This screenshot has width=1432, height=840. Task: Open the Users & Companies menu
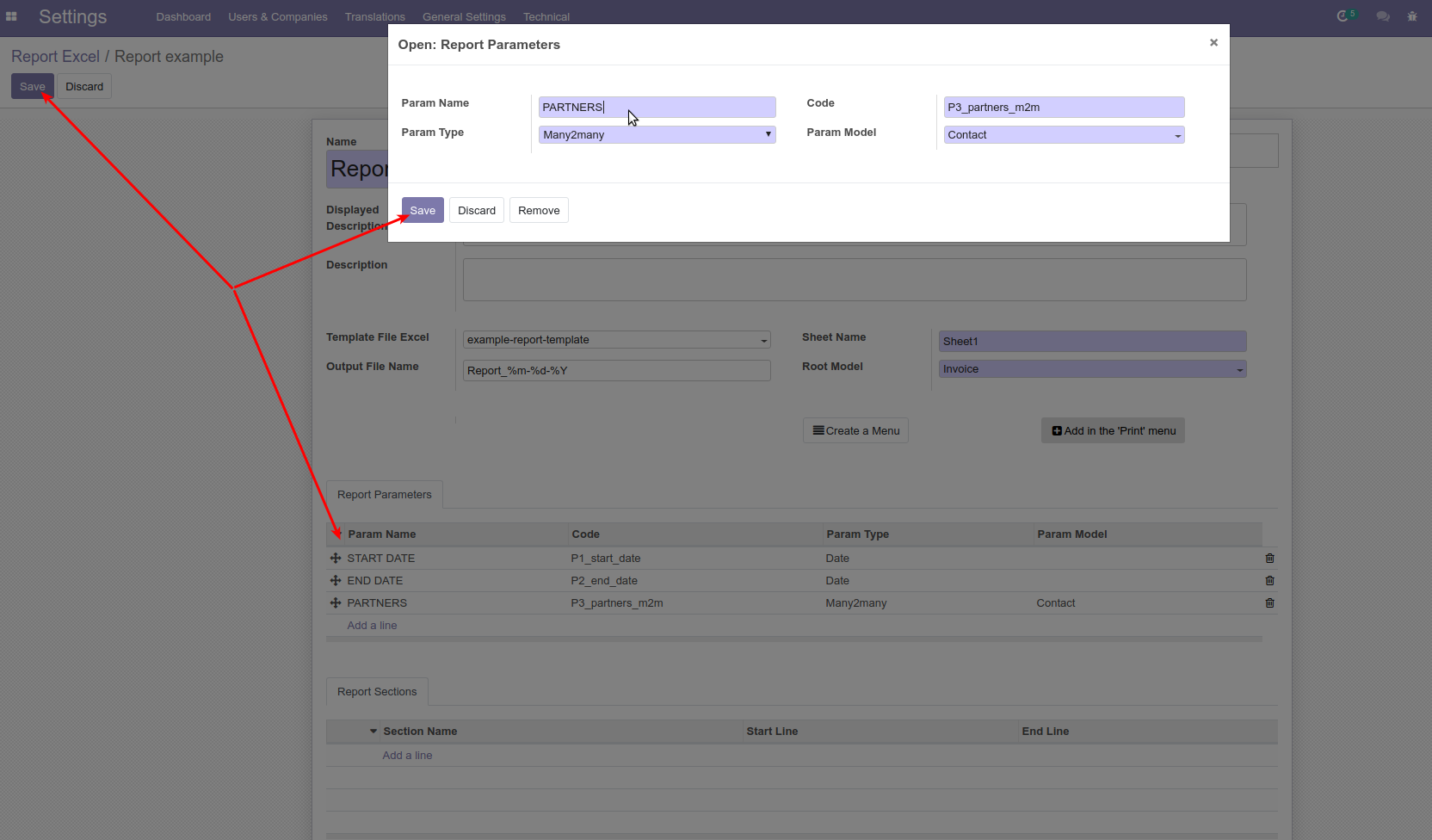pos(278,17)
